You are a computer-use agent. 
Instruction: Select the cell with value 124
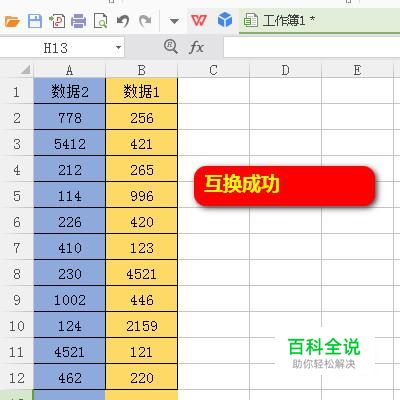(69, 326)
